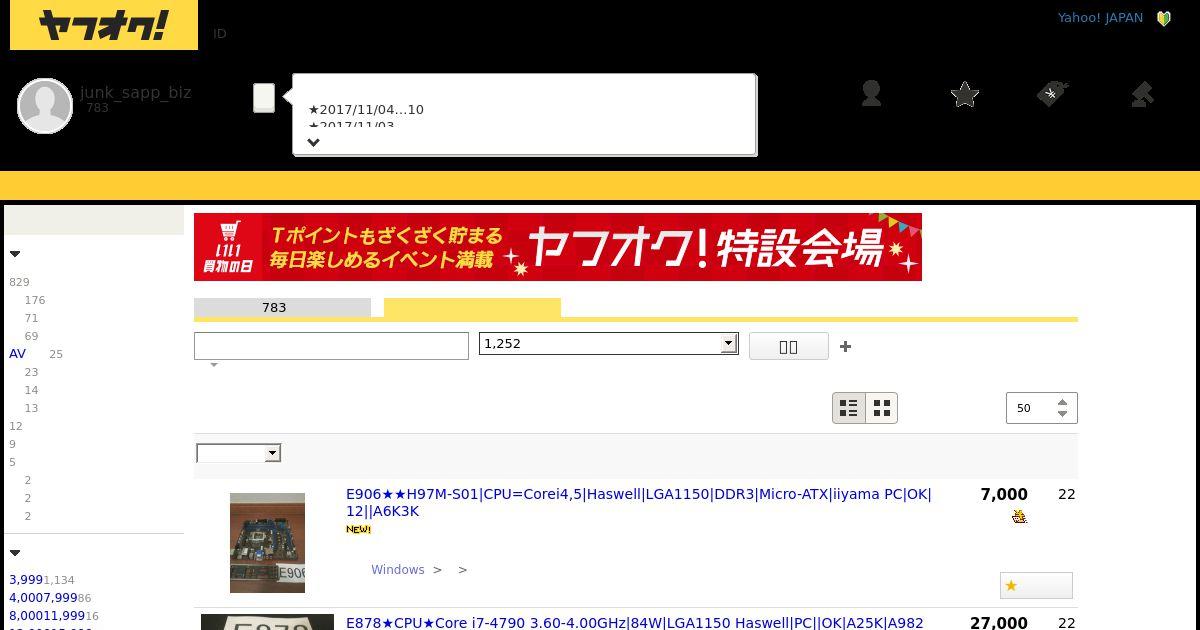Open the price tag icon in header
This screenshot has height=630, width=1200.
[x=1052, y=94]
